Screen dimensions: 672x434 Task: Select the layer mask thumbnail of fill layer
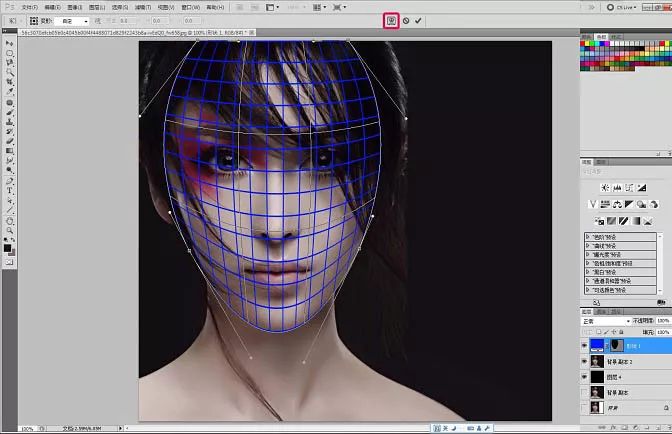point(617,345)
